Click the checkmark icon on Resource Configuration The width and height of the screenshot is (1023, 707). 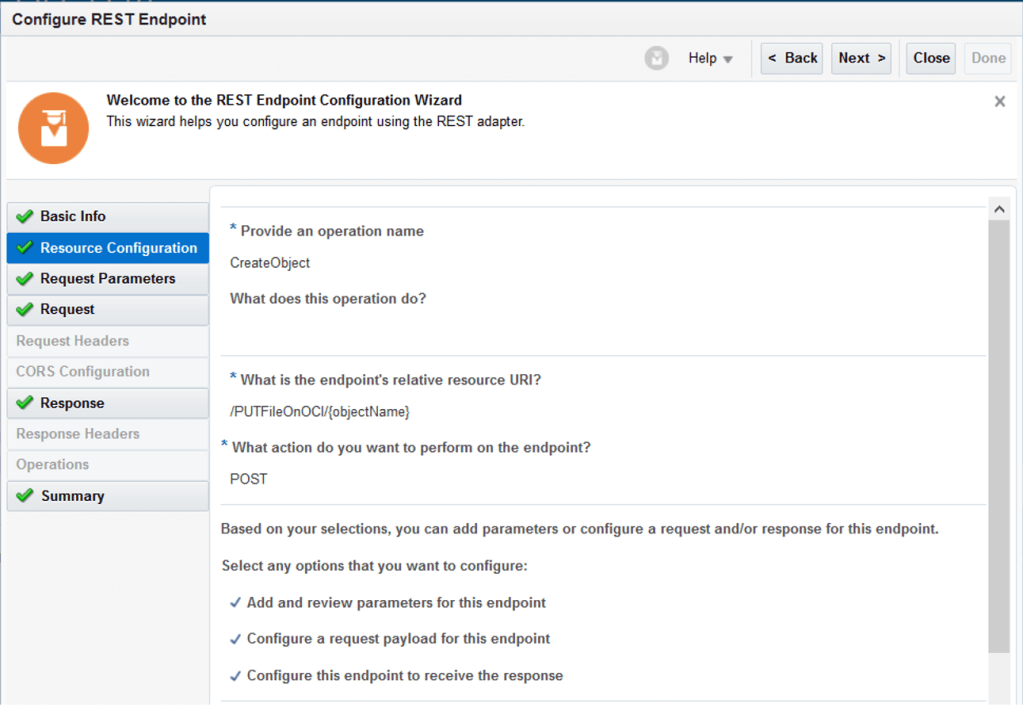(25, 248)
